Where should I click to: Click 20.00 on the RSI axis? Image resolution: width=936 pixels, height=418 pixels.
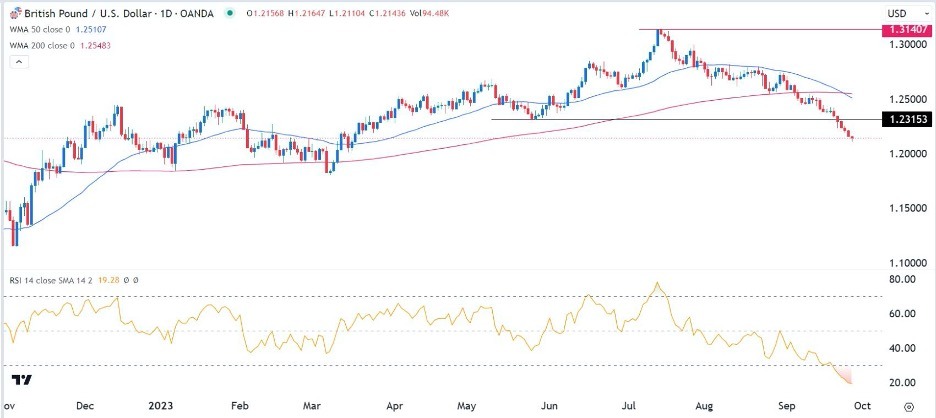pos(903,382)
